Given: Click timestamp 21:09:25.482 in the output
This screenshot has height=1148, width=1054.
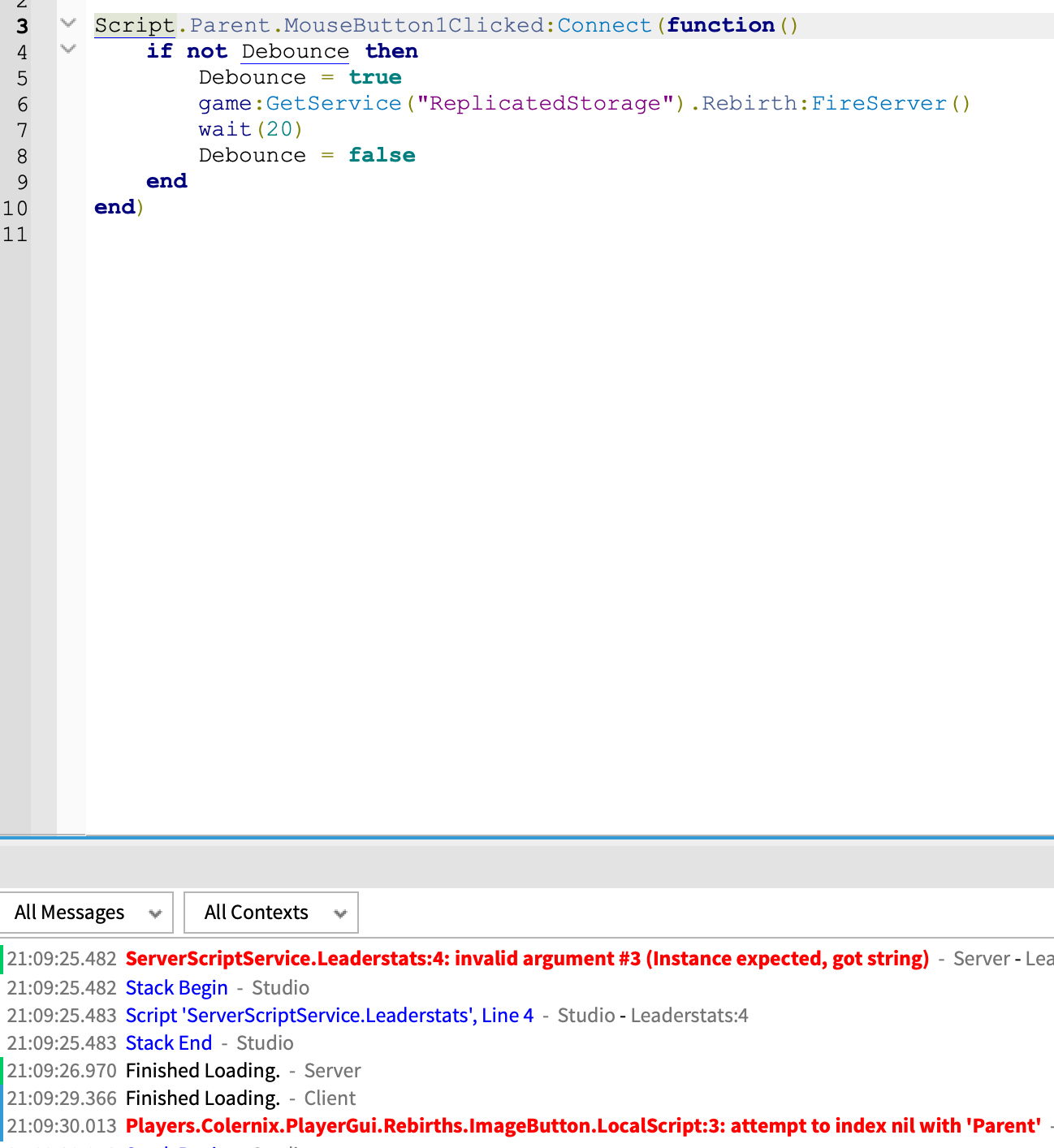Looking at the screenshot, I should [x=61, y=958].
